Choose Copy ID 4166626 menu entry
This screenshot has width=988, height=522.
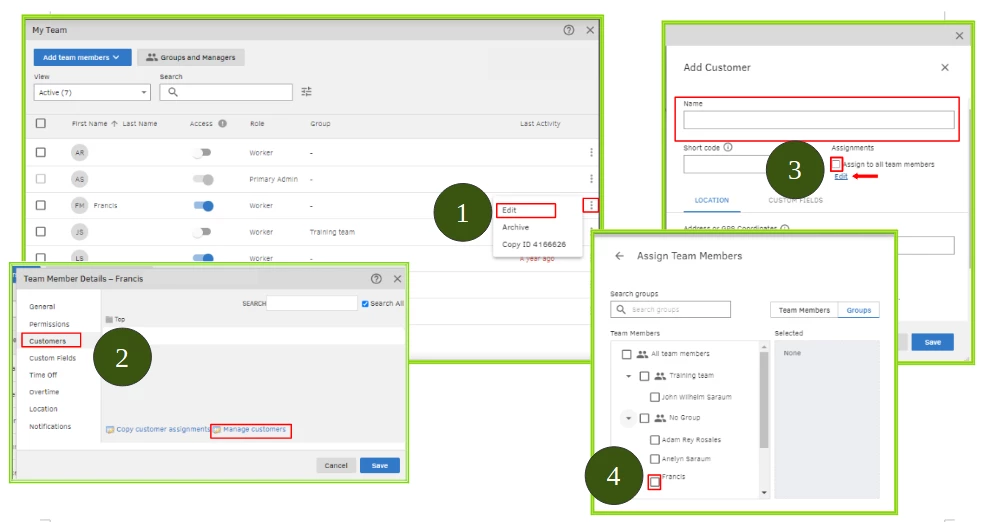pos(534,245)
